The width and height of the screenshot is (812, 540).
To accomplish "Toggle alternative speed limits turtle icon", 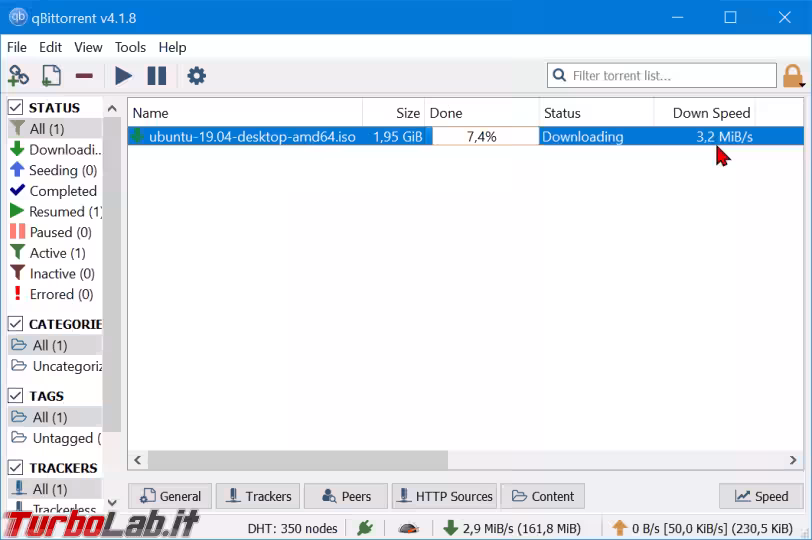I will coord(409,528).
